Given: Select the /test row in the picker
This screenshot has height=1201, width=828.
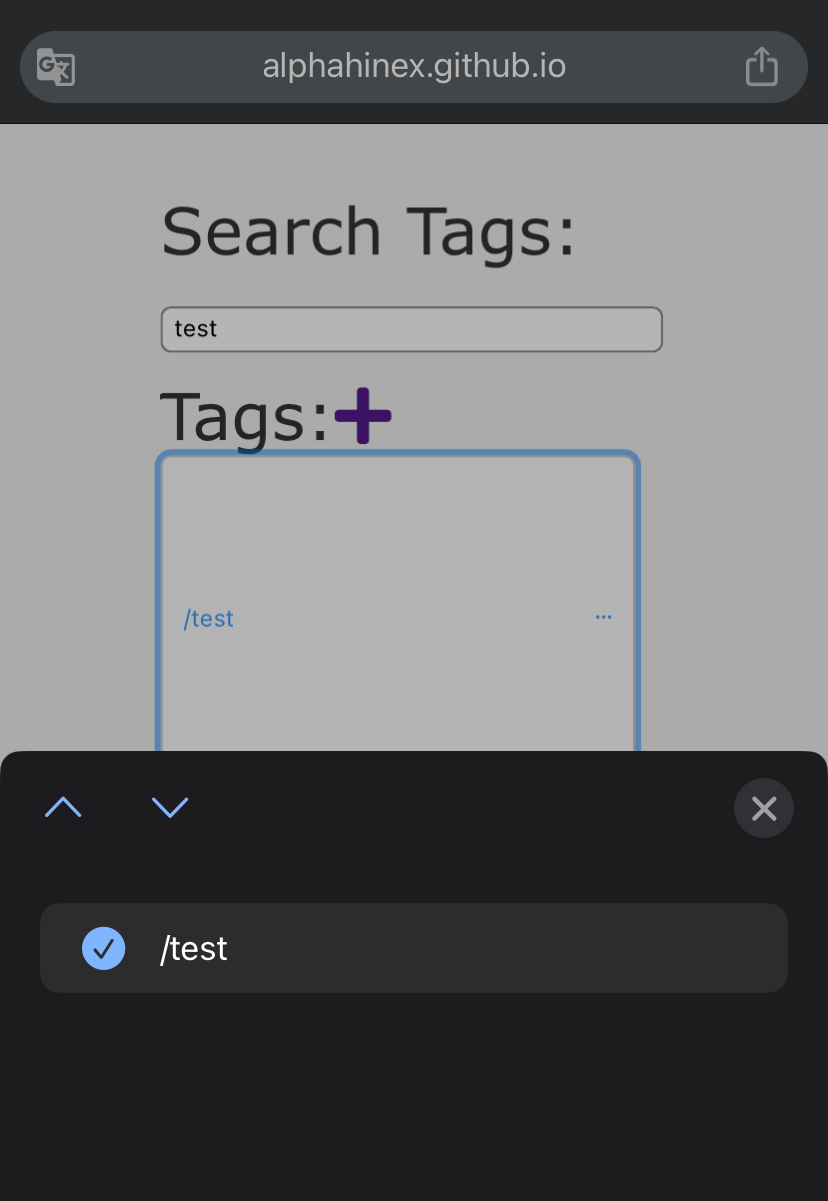Looking at the screenshot, I should point(414,948).
